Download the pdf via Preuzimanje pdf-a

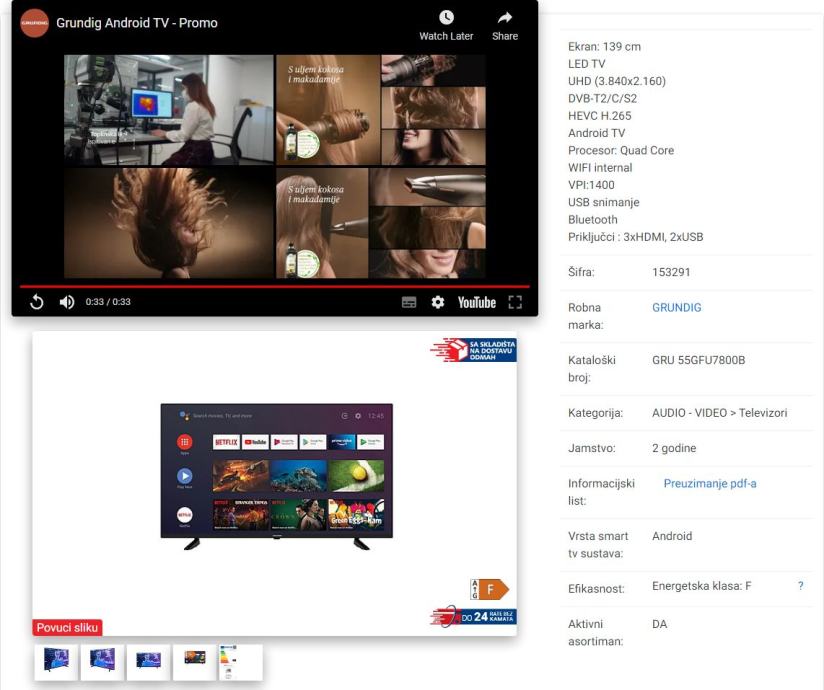[x=710, y=483]
